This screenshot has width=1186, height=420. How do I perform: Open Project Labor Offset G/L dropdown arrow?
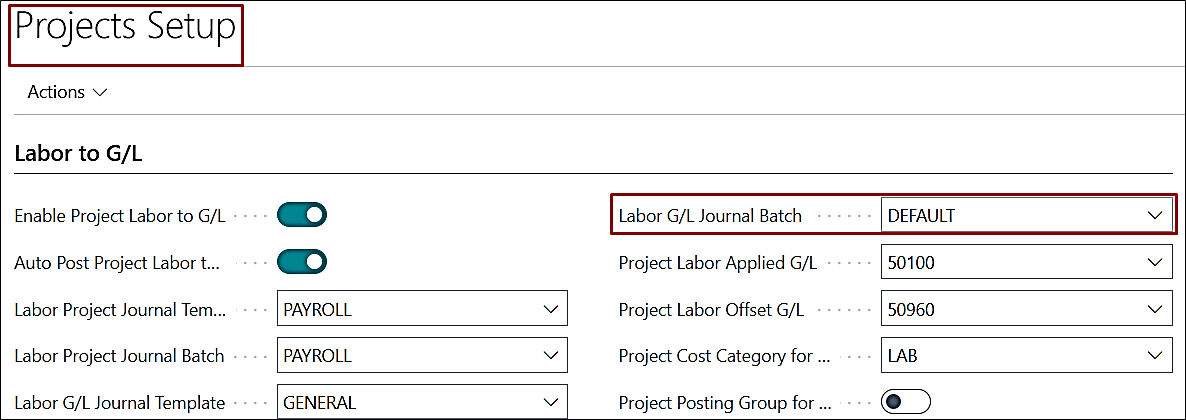pyautogui.click(x=1155, y=310)
